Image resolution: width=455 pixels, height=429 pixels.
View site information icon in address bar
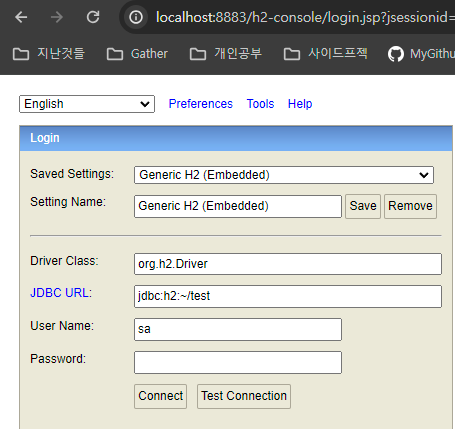click(x=136, y=17)
